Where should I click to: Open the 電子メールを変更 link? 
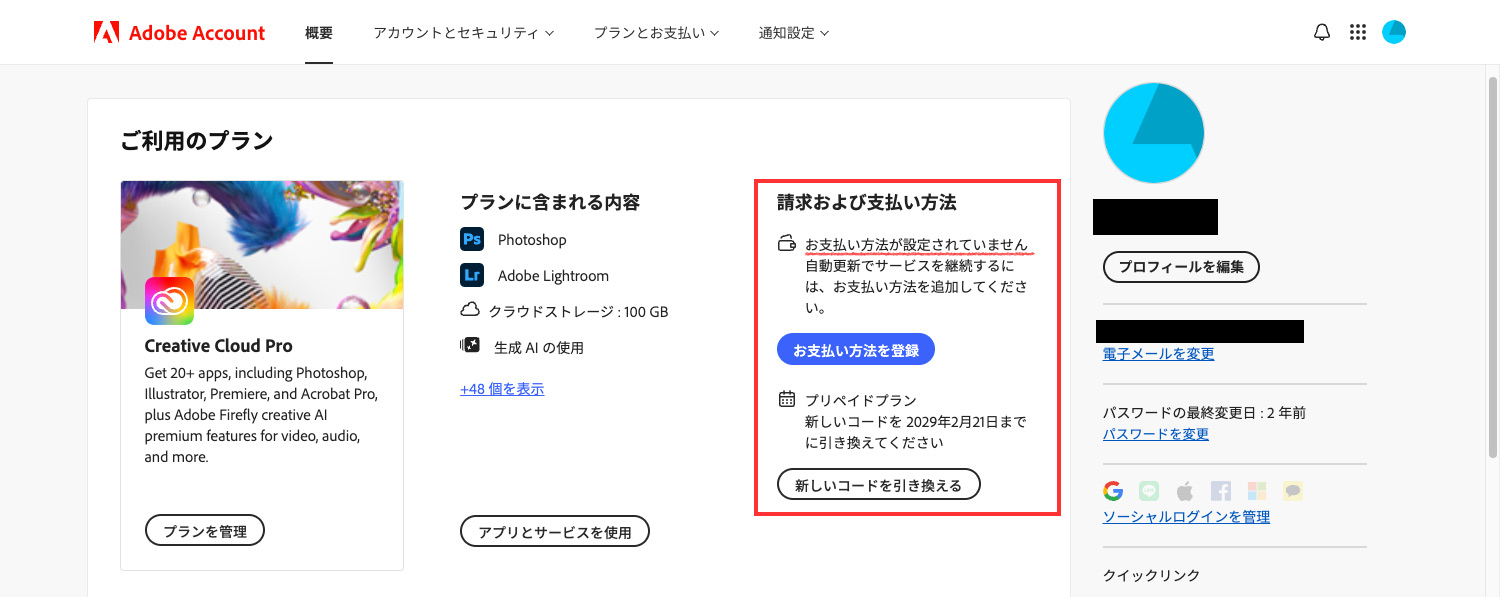tap(1158, 354)
